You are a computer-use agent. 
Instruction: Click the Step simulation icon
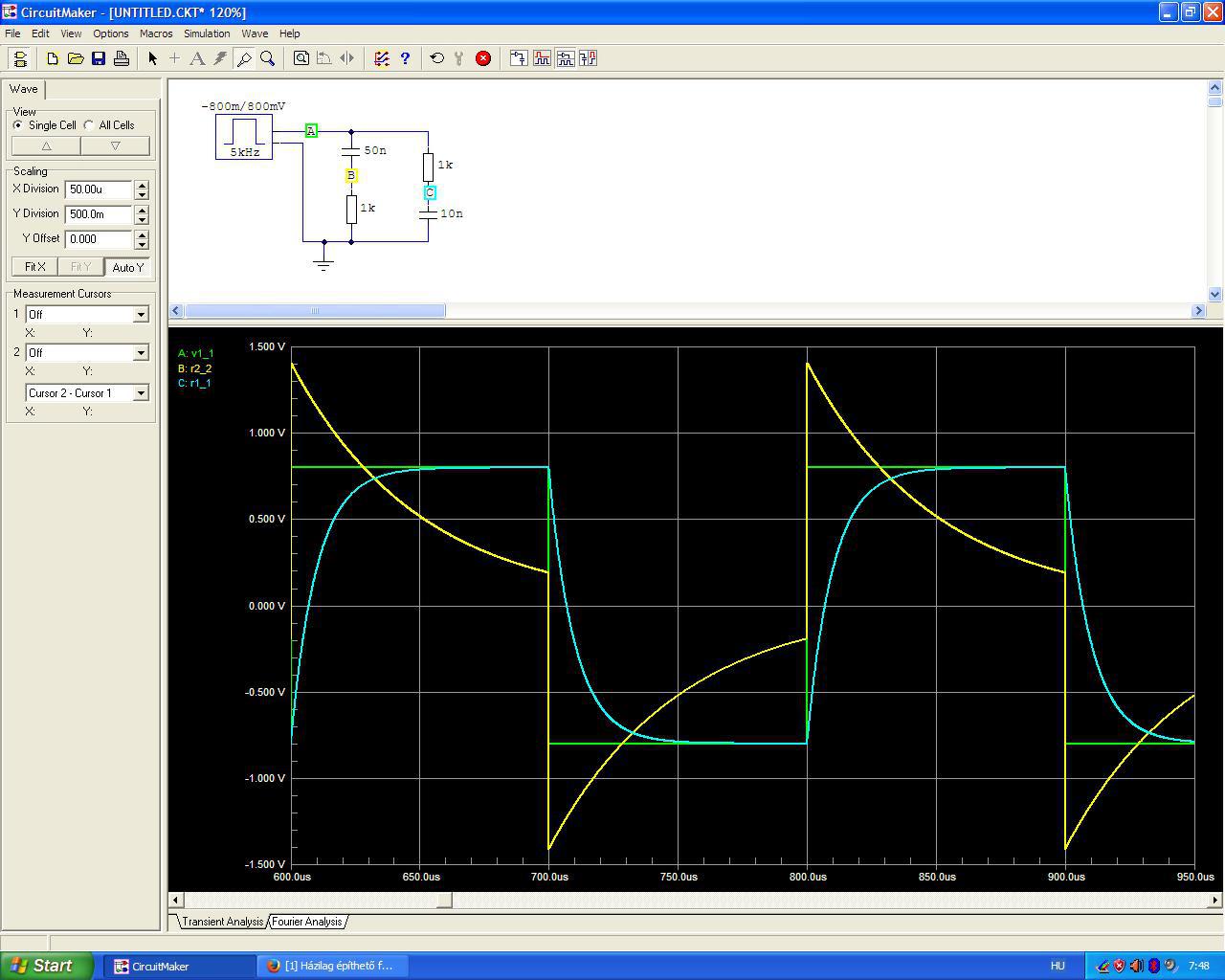point(460,58)
